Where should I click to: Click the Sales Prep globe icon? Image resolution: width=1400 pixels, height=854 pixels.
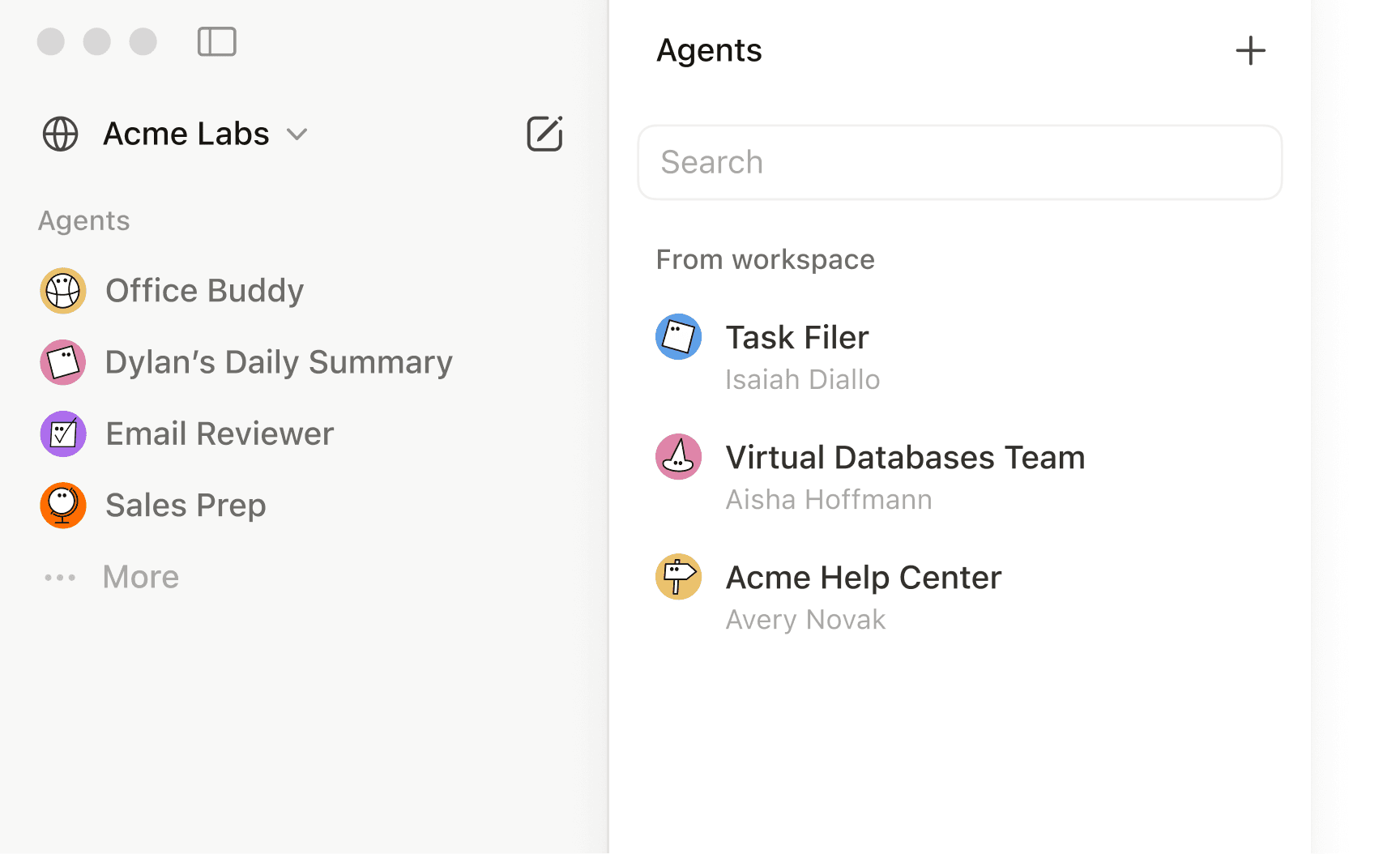pos(62,505)
